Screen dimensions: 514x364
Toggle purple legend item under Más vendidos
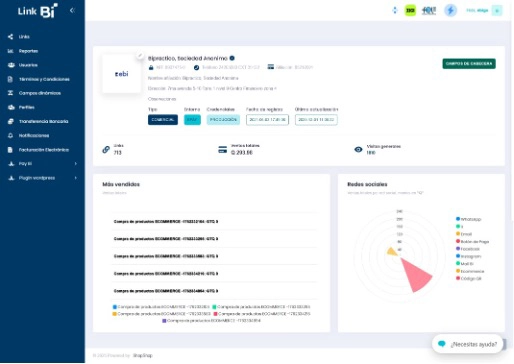[x=211, y=321]
